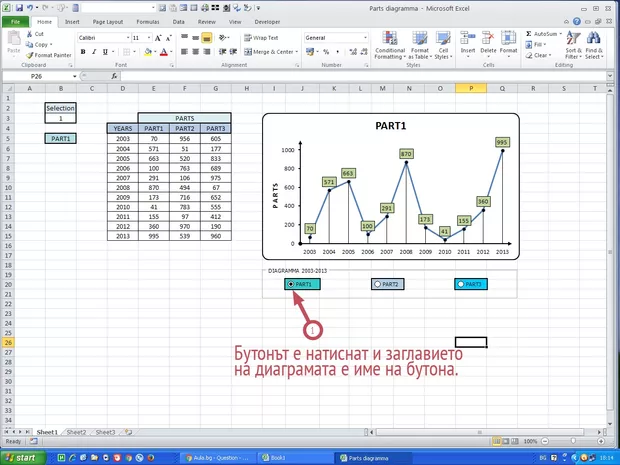
Task: Click the AutoSum icon
Action: pyautogui.click(x=545, y=33)
